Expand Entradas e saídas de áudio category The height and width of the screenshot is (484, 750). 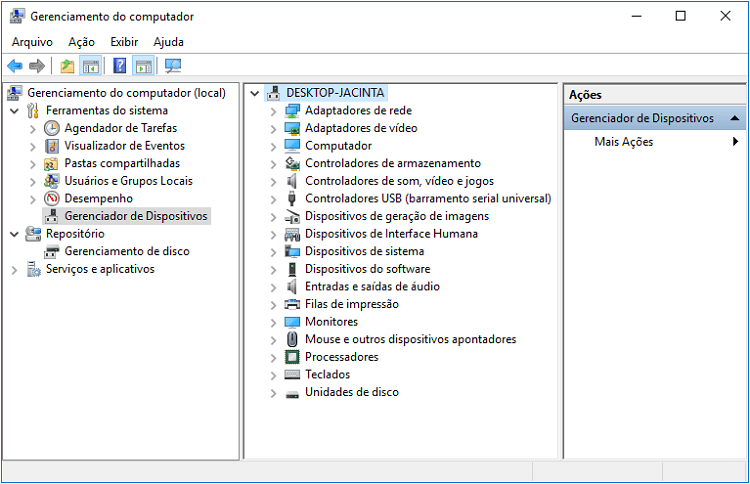(273, 287)
